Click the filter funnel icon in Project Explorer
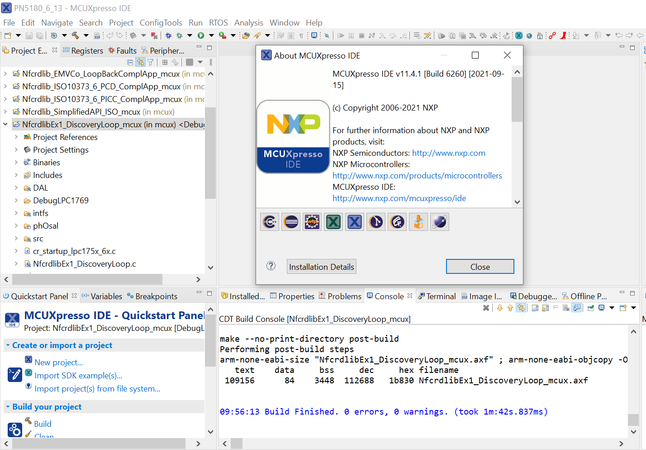The height and width of the screenshot is (450, 646). 151,62
